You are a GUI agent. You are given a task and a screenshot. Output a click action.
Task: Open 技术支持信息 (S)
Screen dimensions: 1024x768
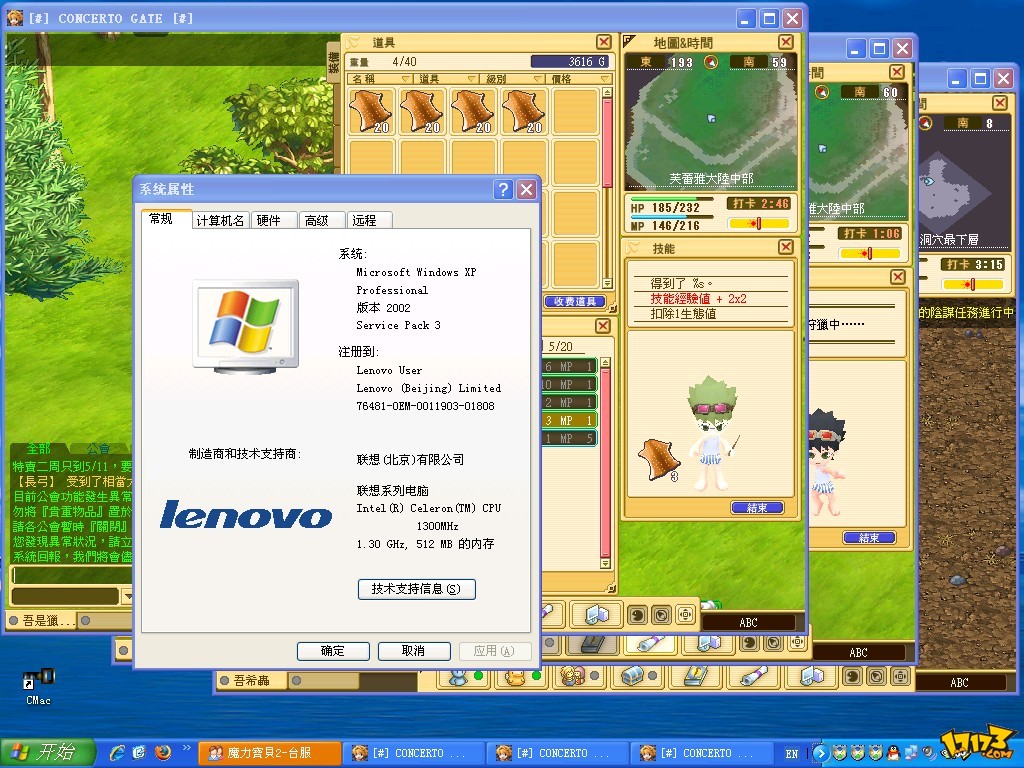(x=417, y=589)
